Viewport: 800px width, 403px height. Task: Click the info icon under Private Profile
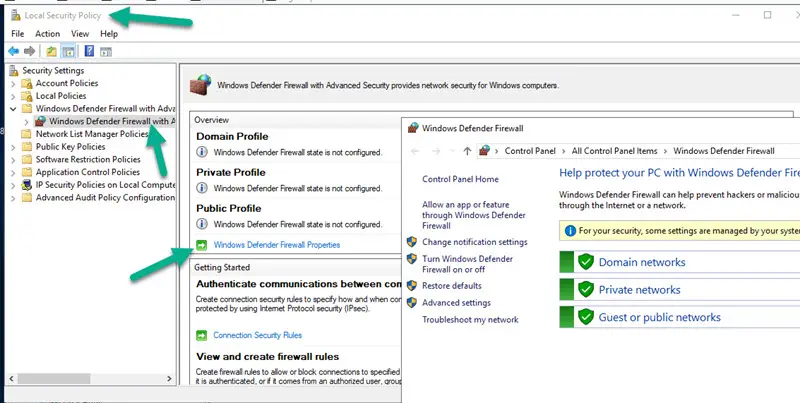tap(202, 188)
